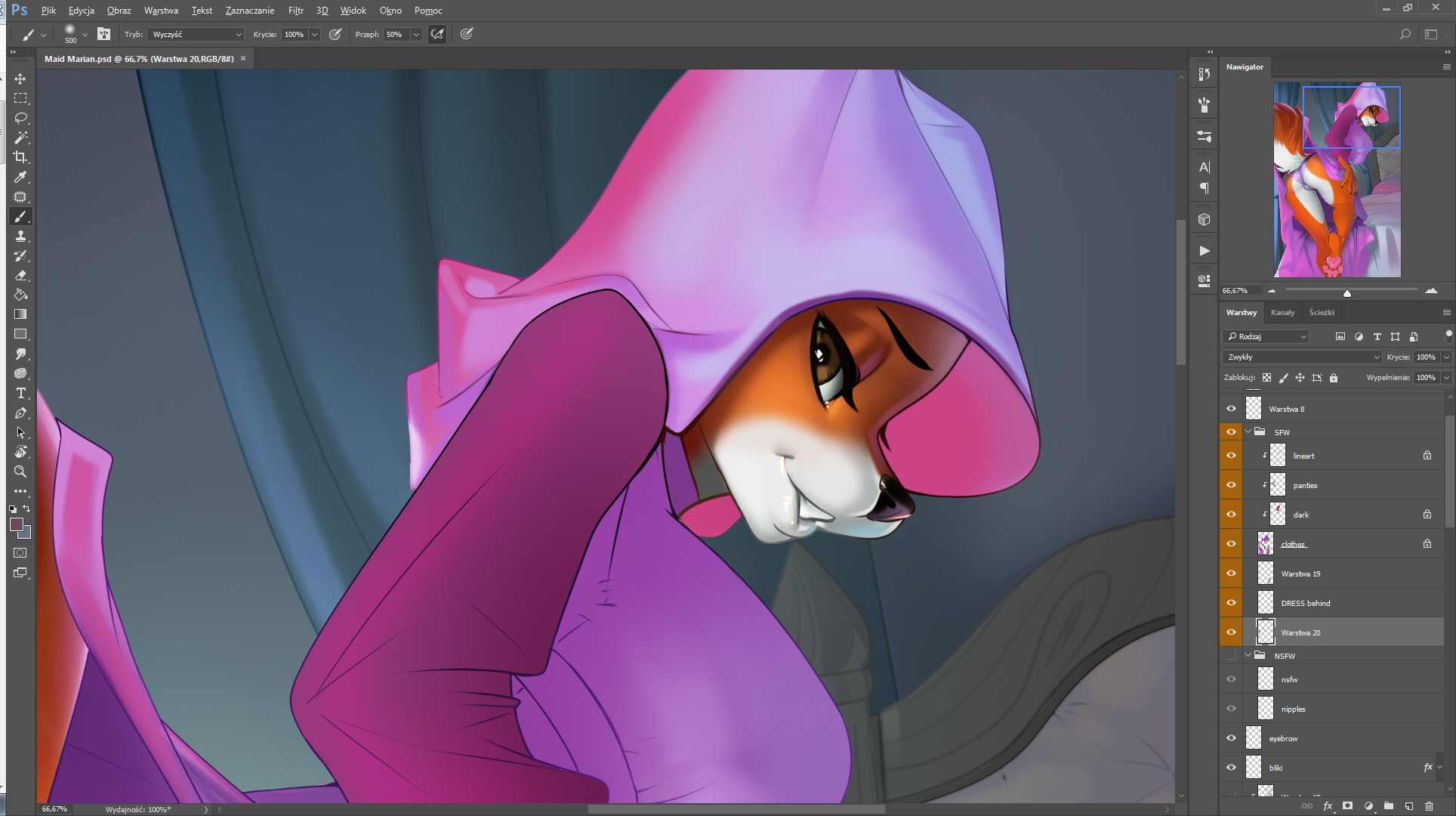Click the Krycie brush opacity field
Viewport: 1456px width, 816px height.
tap(294, 35)
